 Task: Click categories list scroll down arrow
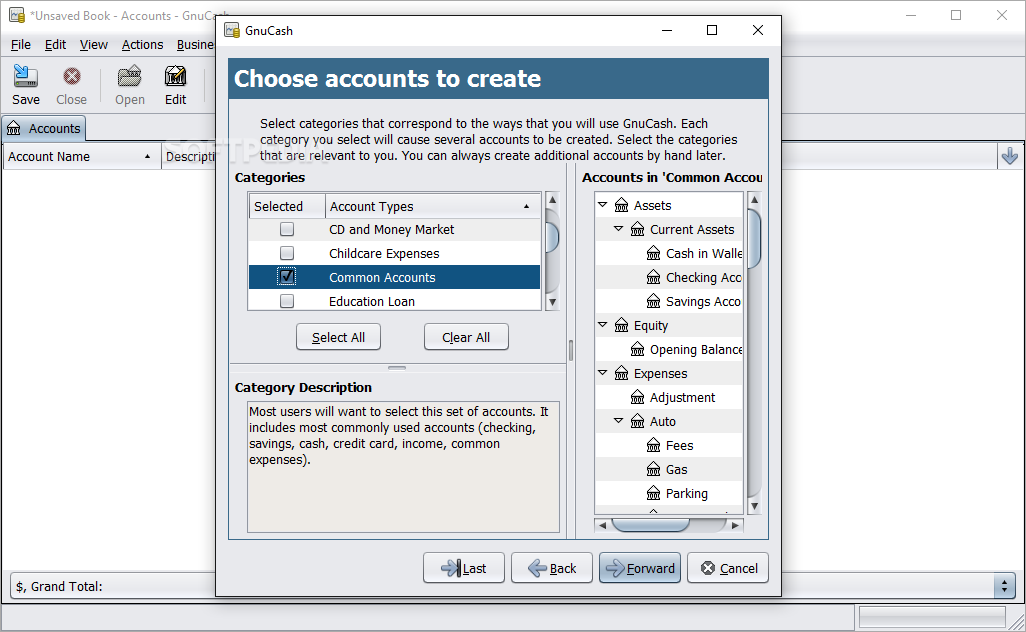[x=552, y=302]
